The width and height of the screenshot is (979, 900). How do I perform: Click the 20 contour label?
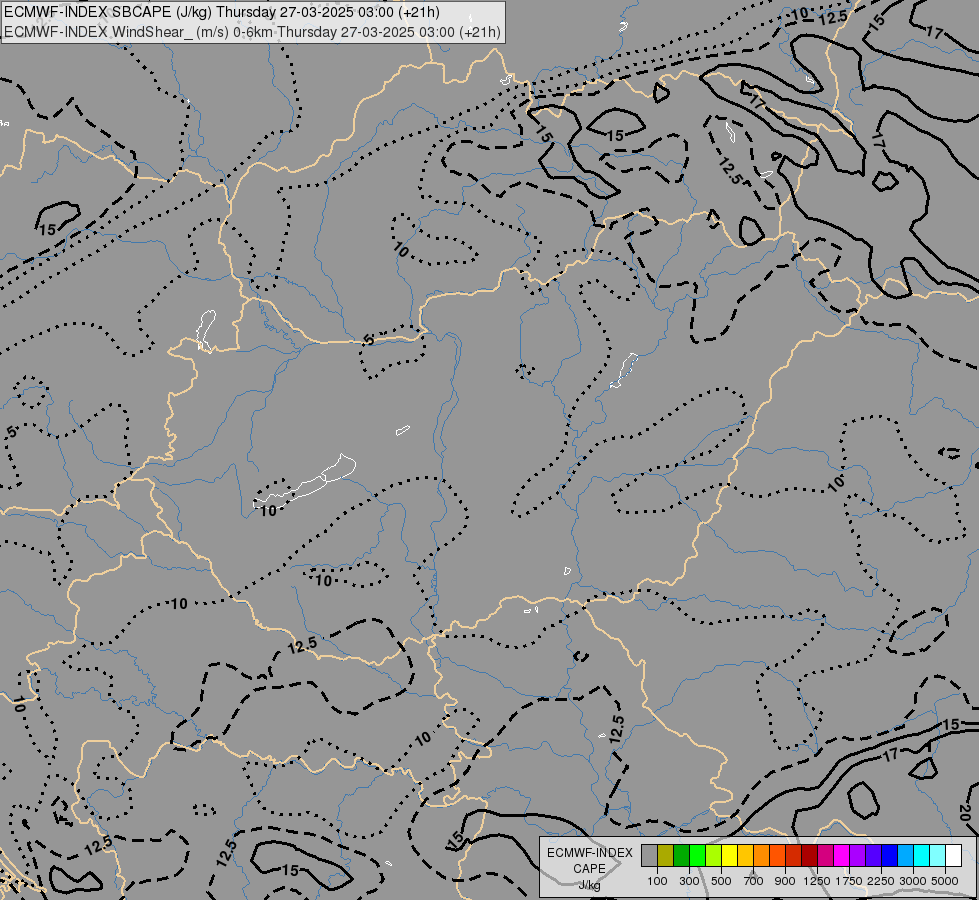point(965,814)
